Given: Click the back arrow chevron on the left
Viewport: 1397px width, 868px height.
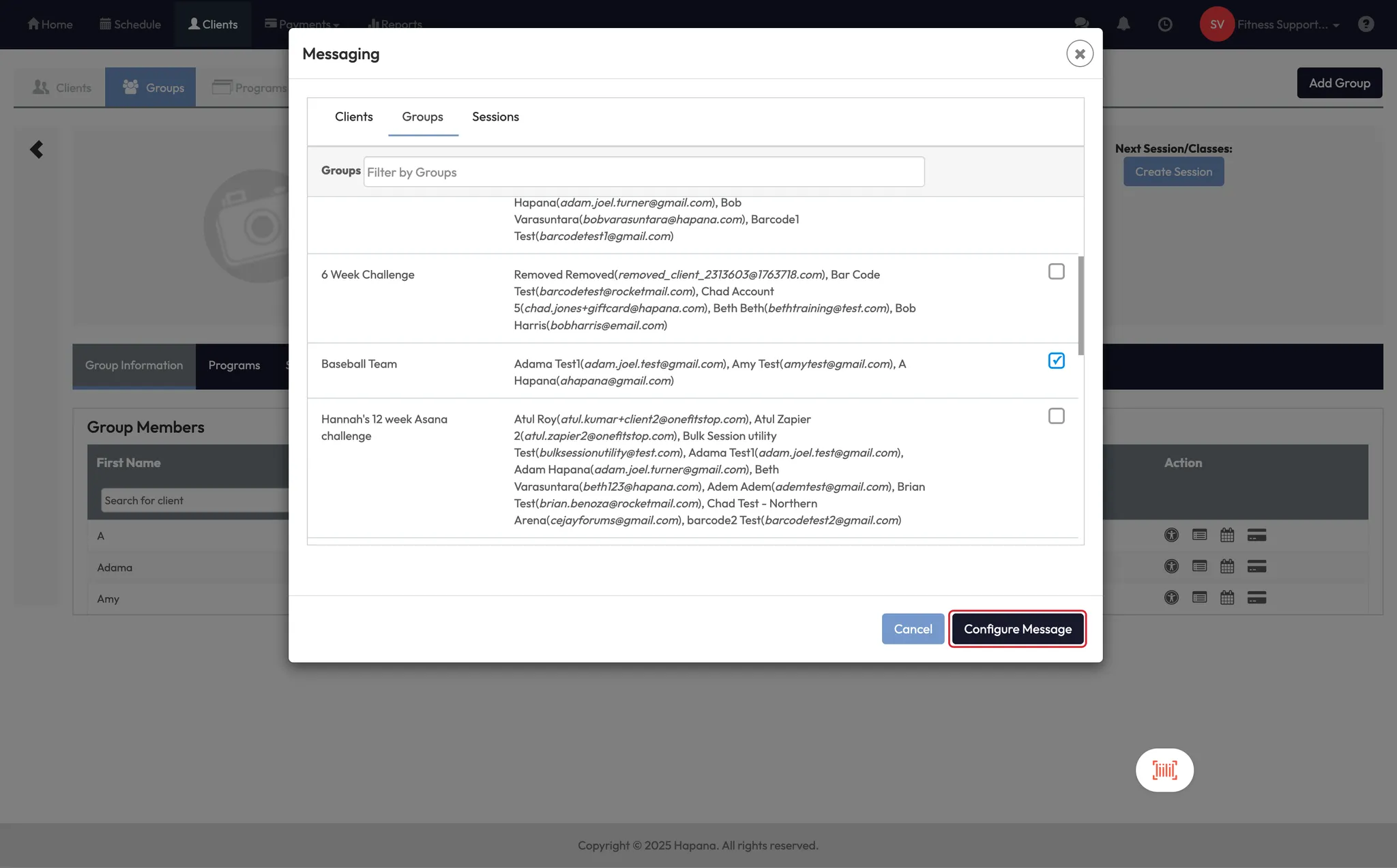Looking at the screenshot, I should (37, 149).
